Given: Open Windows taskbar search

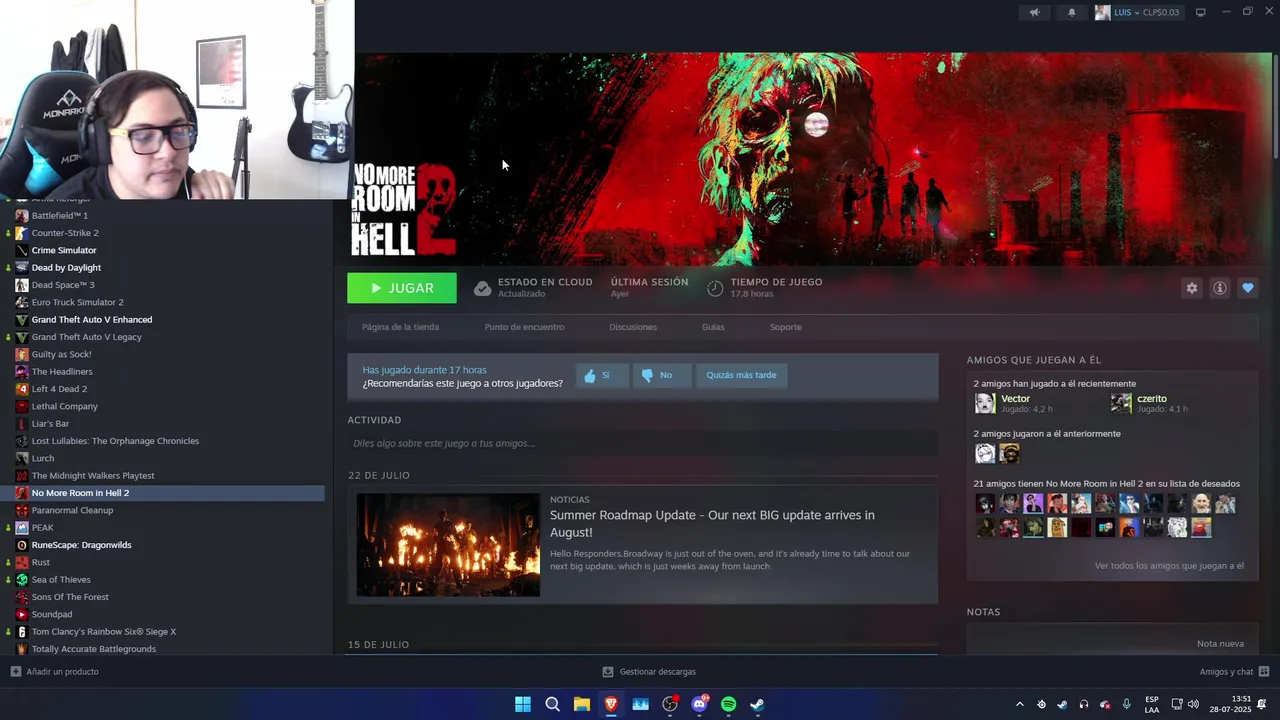Looking at the screenshot, I should 552,704.
